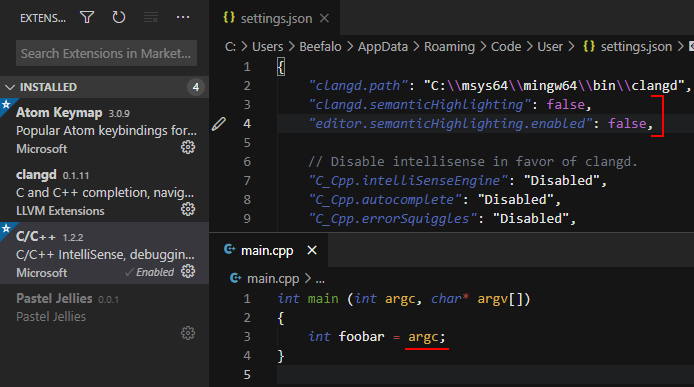Screen dimensions: 694x387
Task: Click the underlined argc on line 3
Action: point(423,337)
